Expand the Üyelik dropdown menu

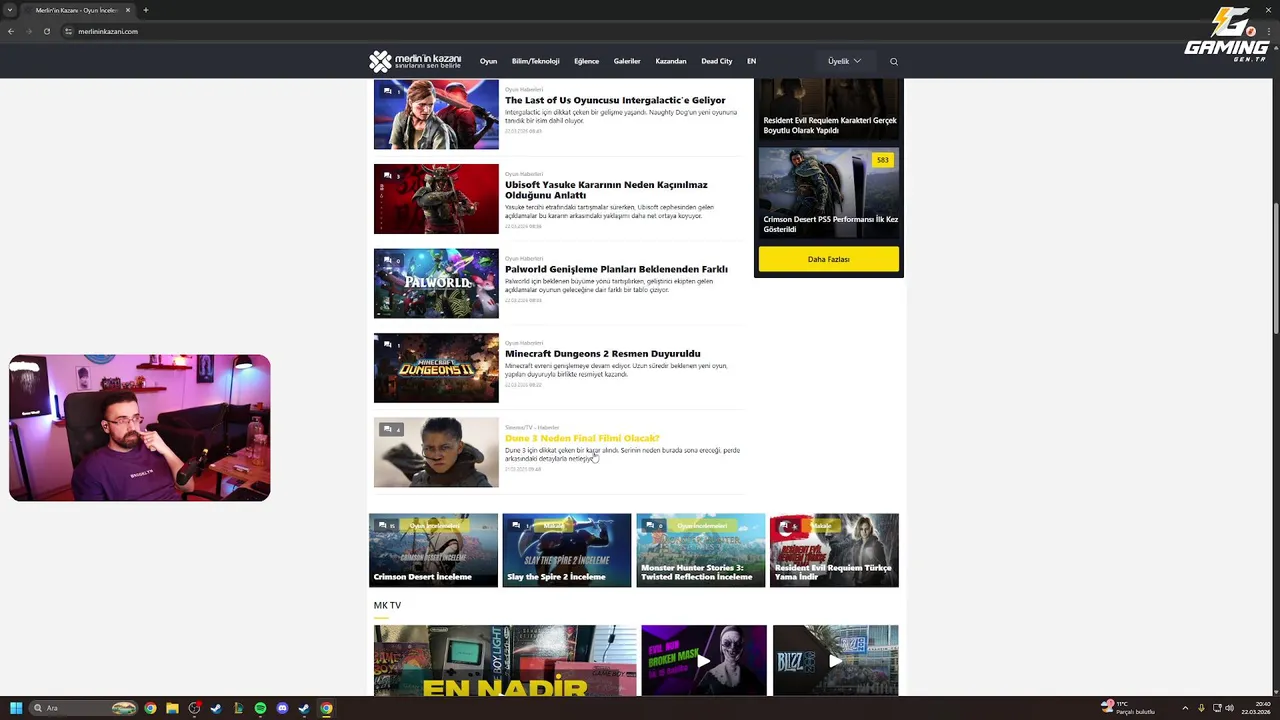point(844,61)
